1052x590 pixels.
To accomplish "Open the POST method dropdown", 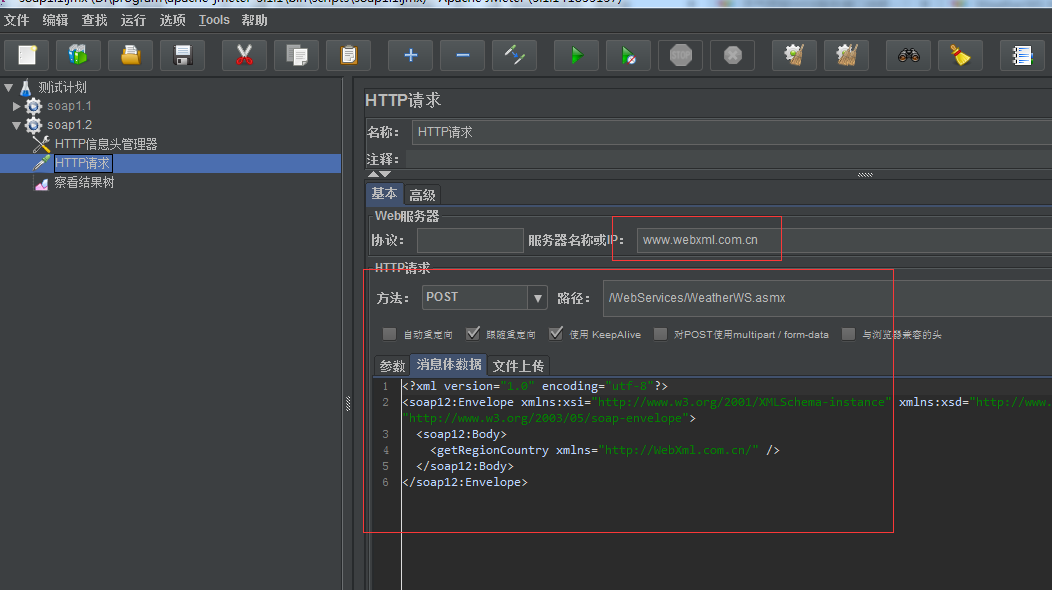I will click(x=538, y=297).
